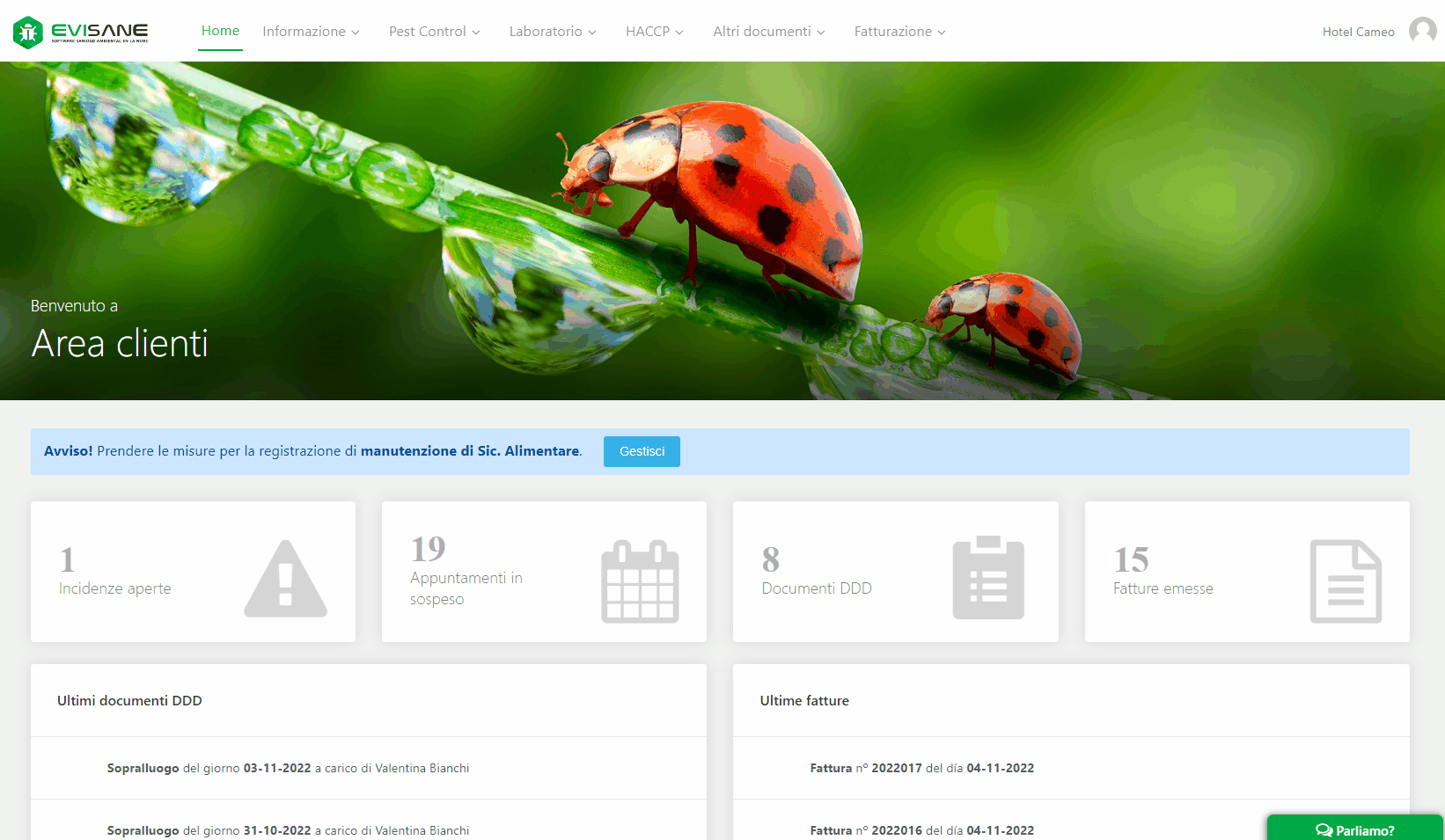
Task: Click the warning triangle incidents icon
Action: point(285,578)
